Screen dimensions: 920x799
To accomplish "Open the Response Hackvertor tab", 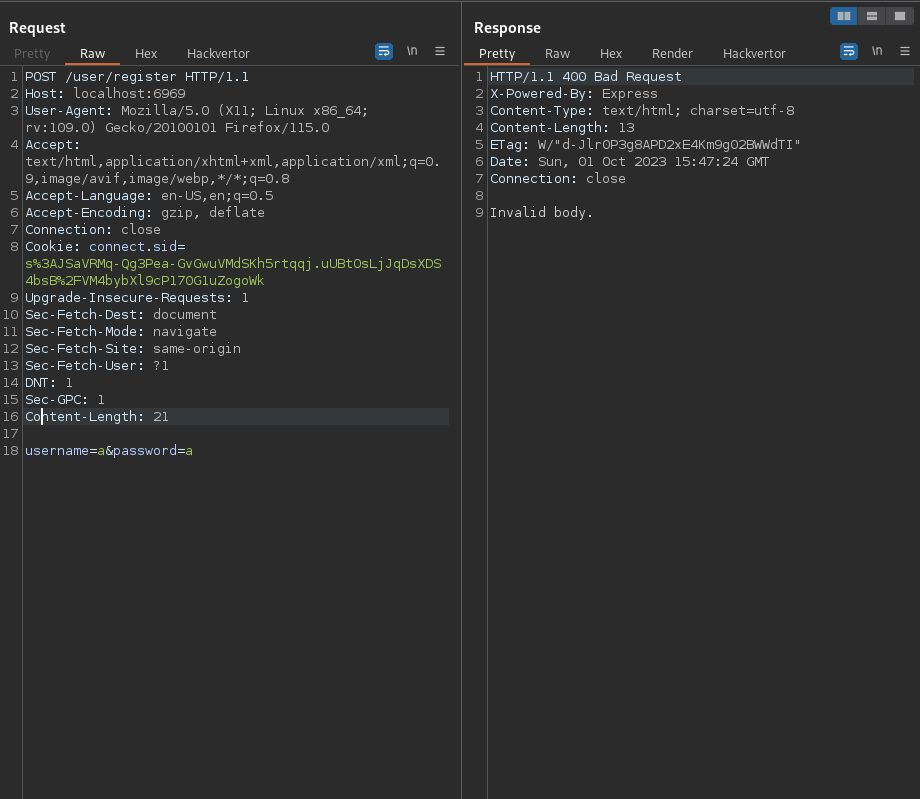I will pyautogui.click(x=754, y=53).
